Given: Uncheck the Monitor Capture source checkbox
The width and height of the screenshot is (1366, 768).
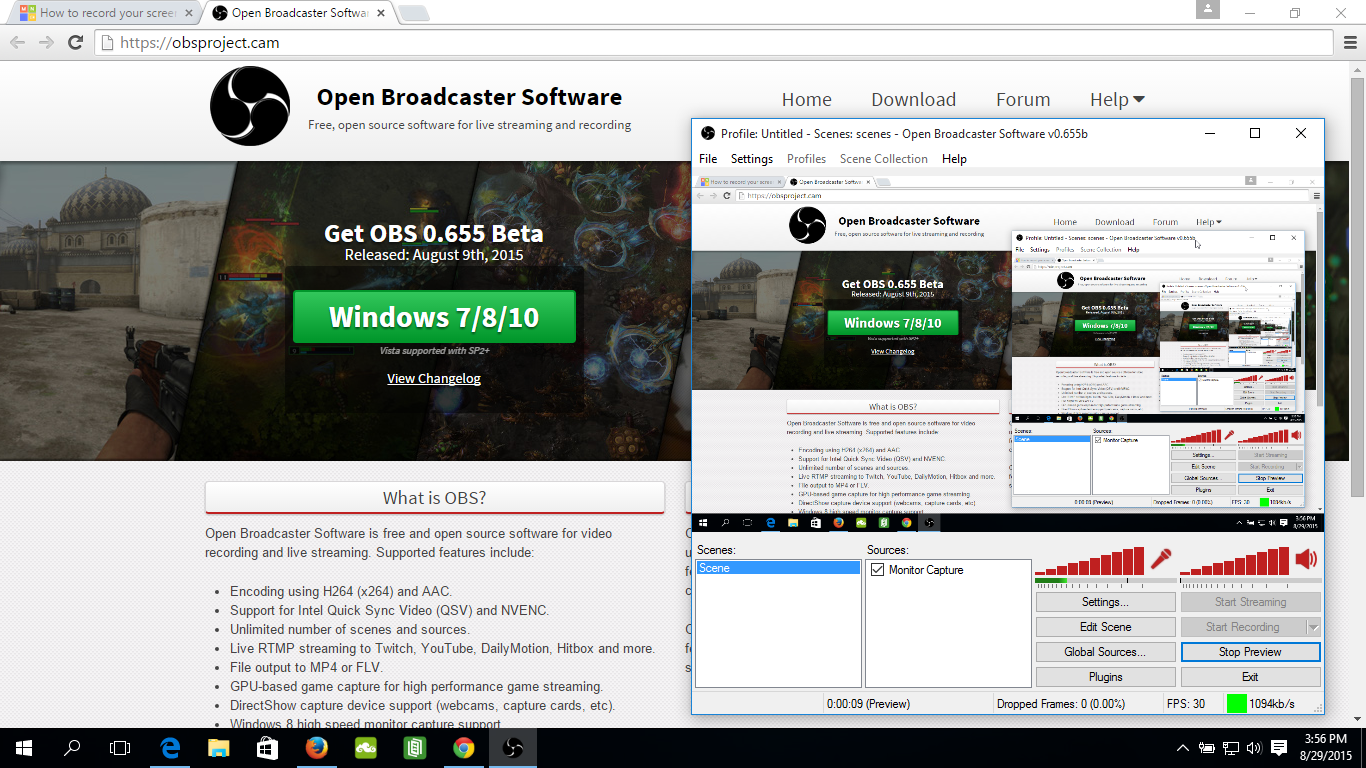Looking at the screenshot, I should coord(878,570).
